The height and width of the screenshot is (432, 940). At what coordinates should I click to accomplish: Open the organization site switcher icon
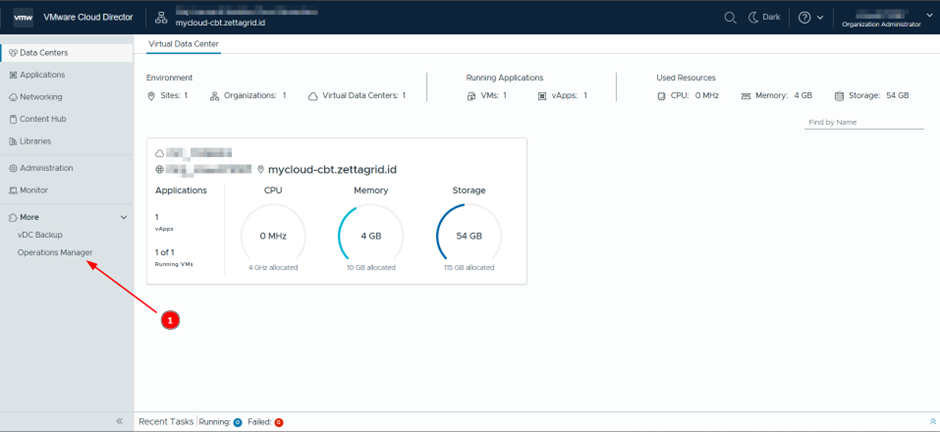tap(161, 17)
